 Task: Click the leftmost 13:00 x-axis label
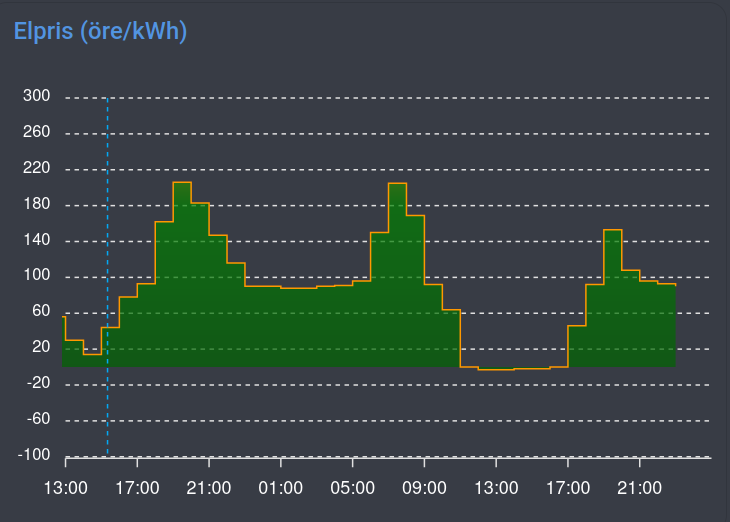[65, 489]
